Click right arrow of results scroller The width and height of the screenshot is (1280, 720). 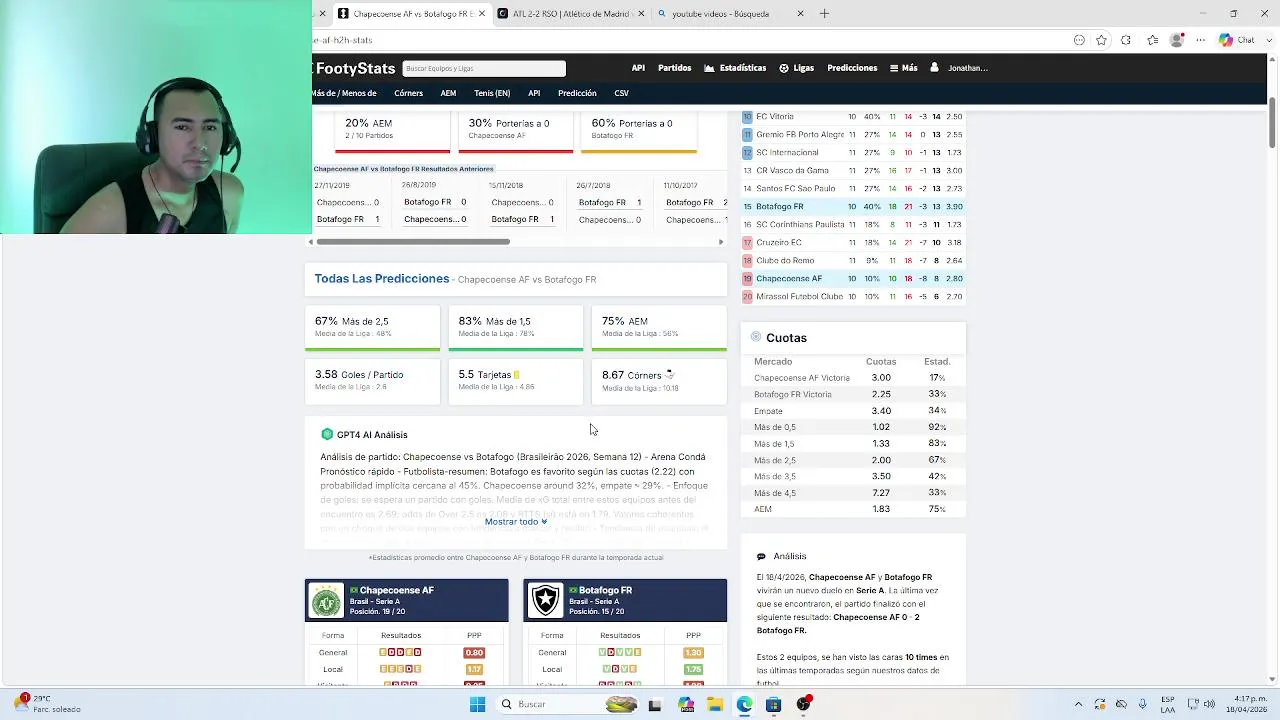pyautogui.click(x=721, y=241)
